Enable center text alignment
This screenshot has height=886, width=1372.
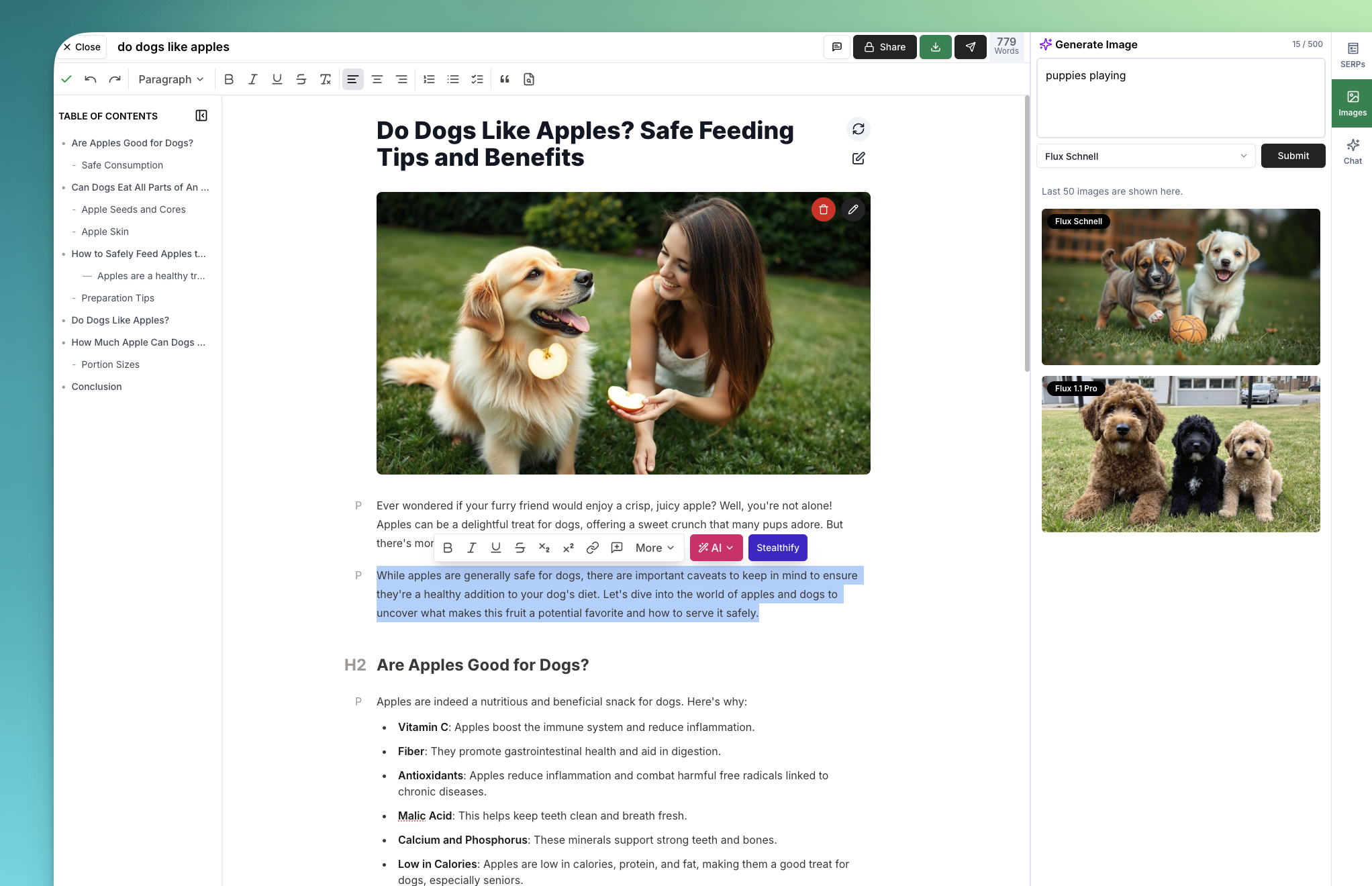377,79
